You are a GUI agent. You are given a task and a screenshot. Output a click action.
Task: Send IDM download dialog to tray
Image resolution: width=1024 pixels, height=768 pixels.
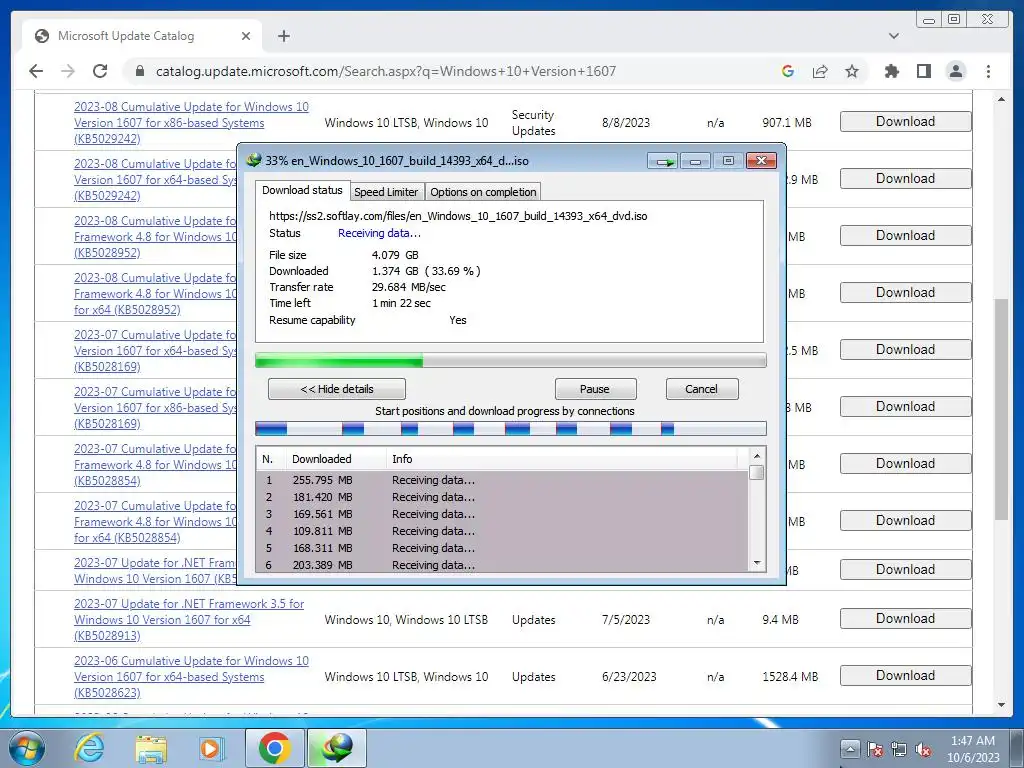point(664,161)
